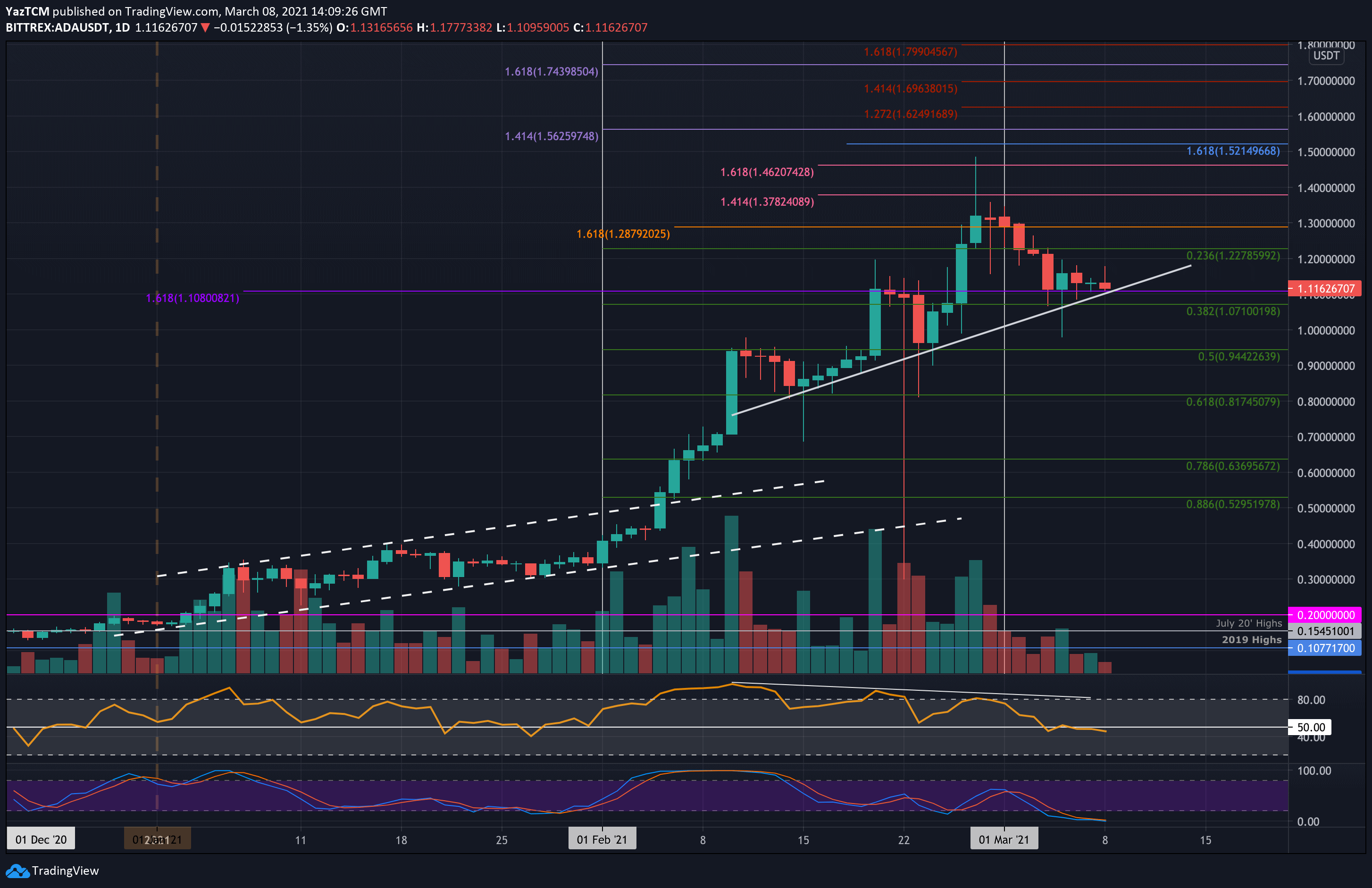Click the close price value C:1.11626707
The width and height of the screenshot is (1372, 888).
tap(610, 28)
